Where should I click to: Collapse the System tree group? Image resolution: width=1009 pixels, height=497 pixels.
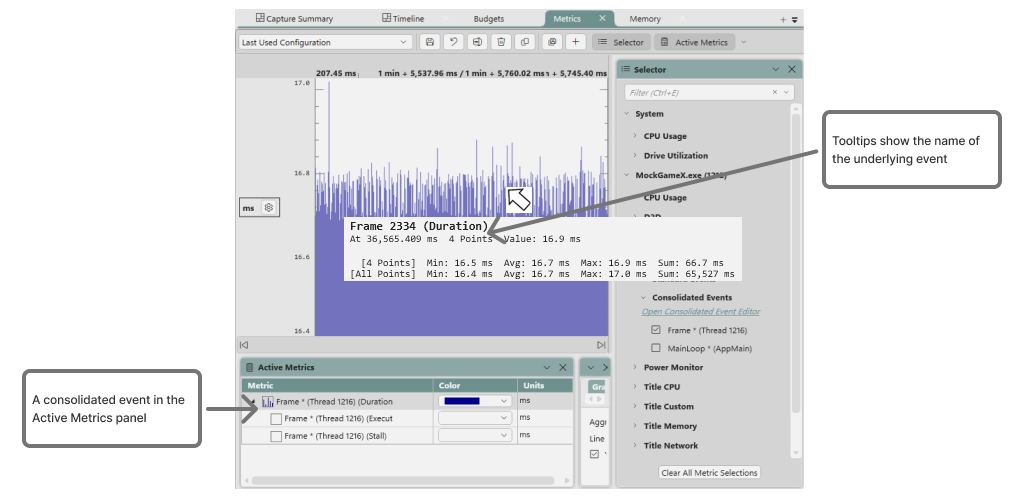click(626, 114)
